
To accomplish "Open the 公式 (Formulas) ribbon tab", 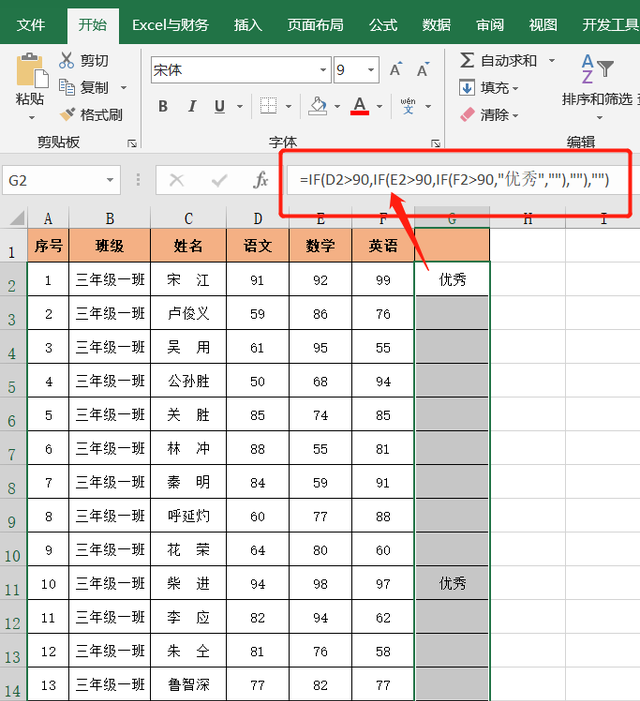I will (x=383, y=25).
